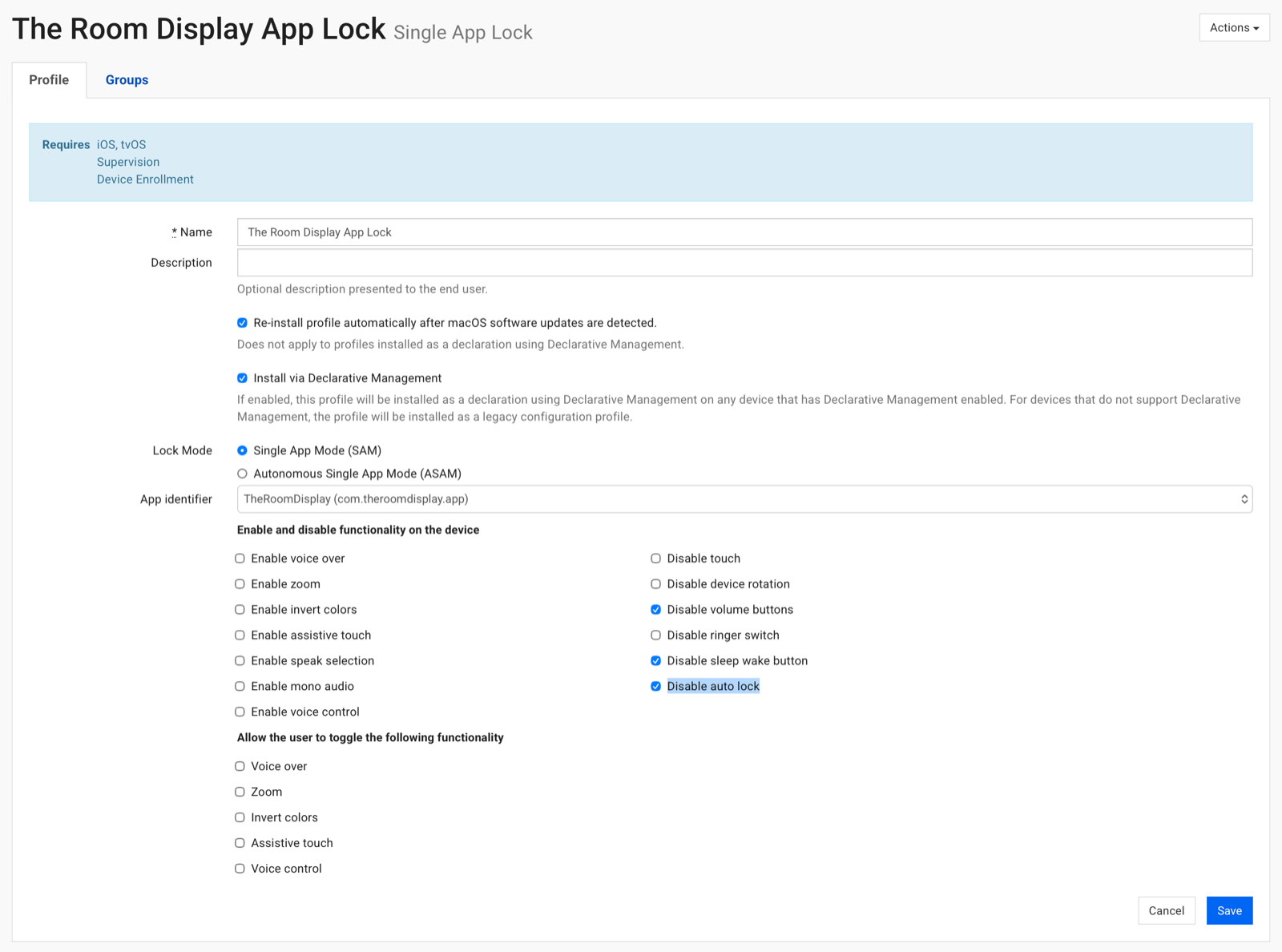The width and height of the screenshot is (1282, 952).
Task: Choose Autonomous Single App Mode (ASAM) radio
Action: click(x=242, y=474)
